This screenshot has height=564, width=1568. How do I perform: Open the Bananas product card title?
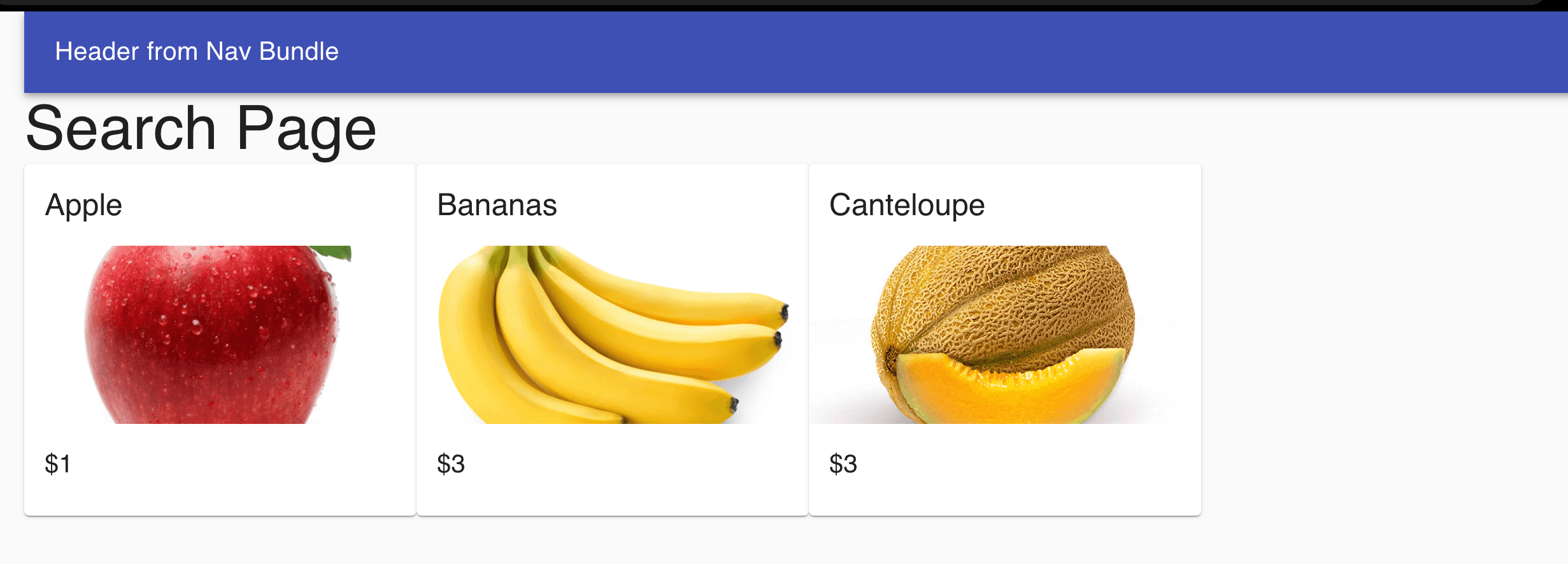497,205
